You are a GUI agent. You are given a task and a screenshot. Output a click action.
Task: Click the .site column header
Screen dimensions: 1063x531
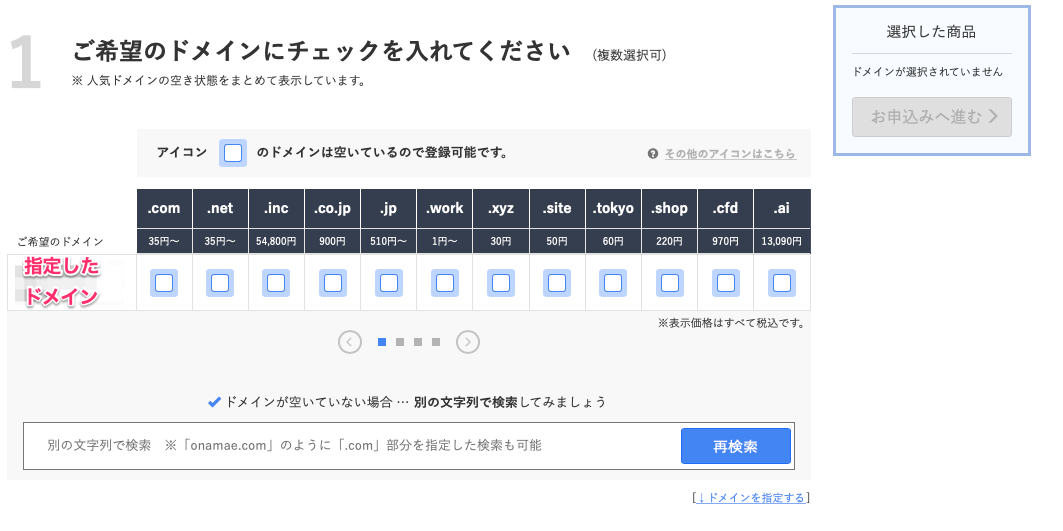[557, 208]
